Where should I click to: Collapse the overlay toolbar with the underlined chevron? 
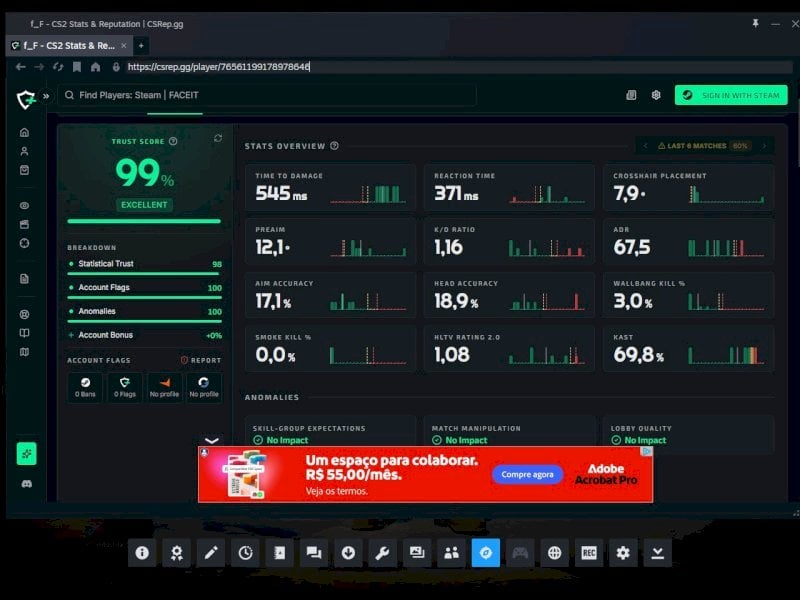pyautogui.click(x=658, y=553)
